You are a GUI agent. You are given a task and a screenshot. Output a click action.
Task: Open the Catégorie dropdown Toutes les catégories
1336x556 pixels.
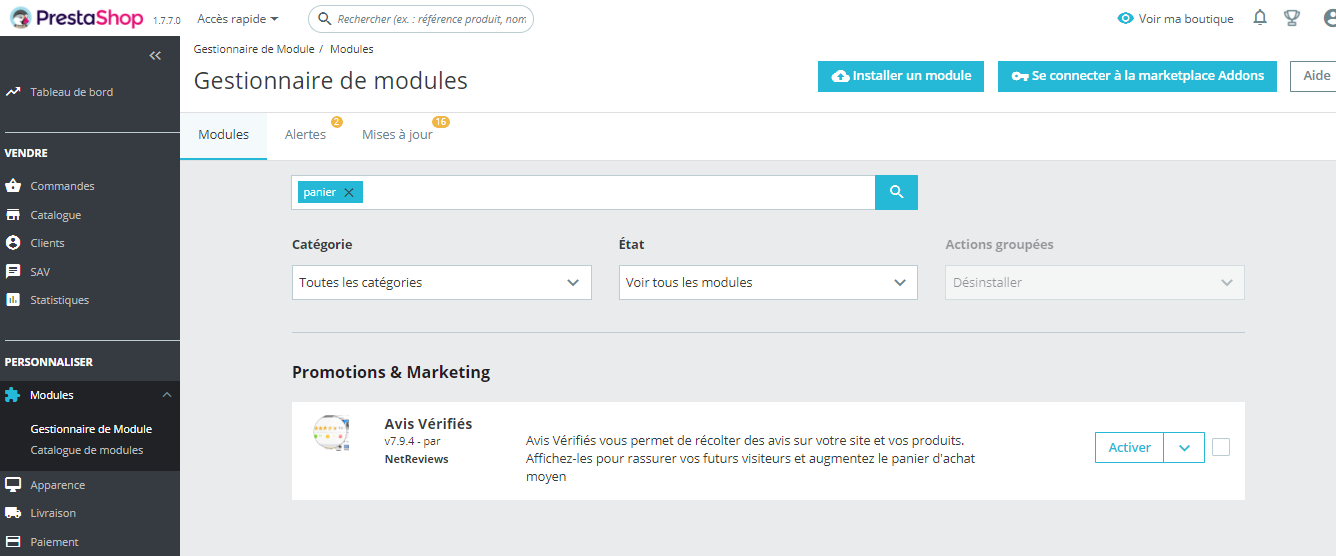point(442,282)
